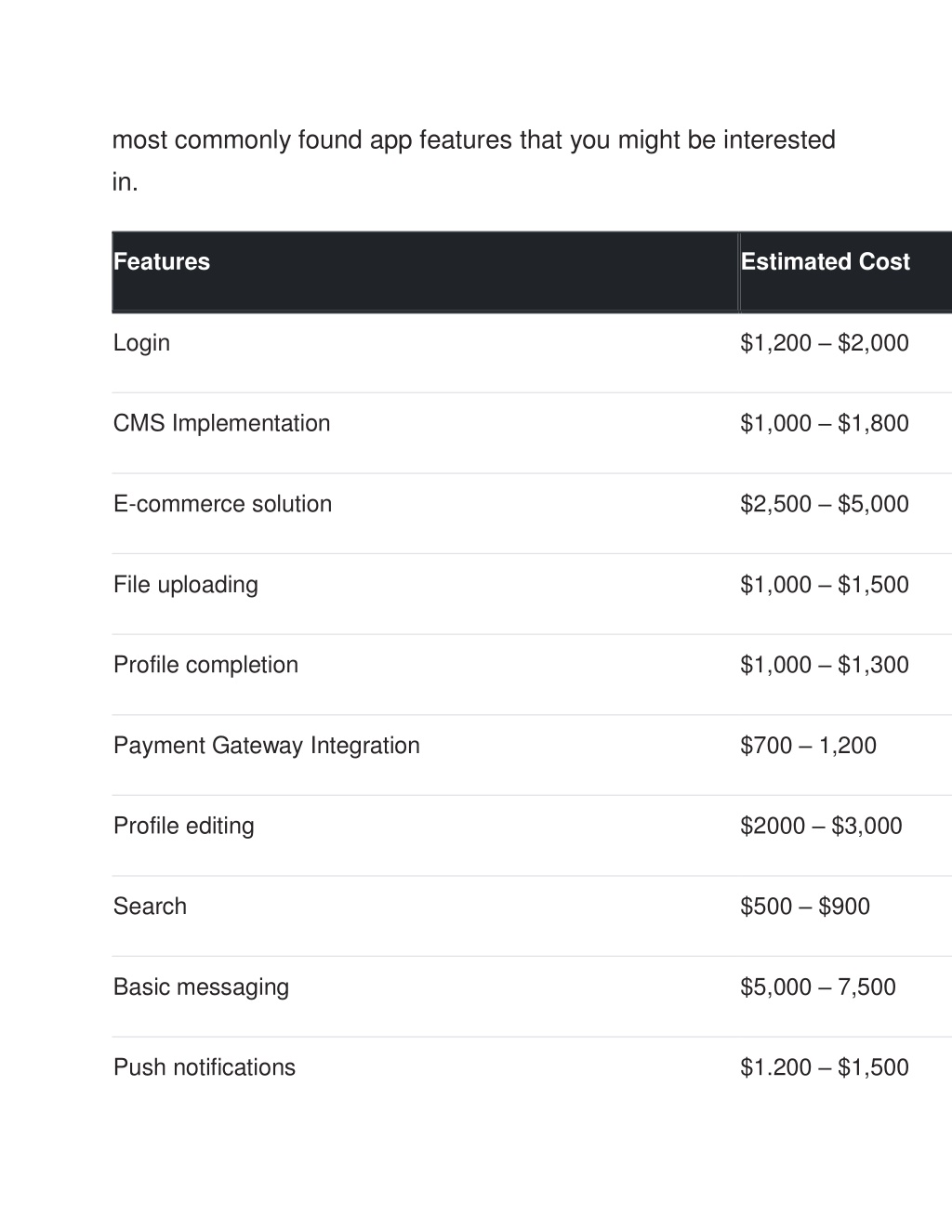Select the File uploading row

[x=532, y=585]
